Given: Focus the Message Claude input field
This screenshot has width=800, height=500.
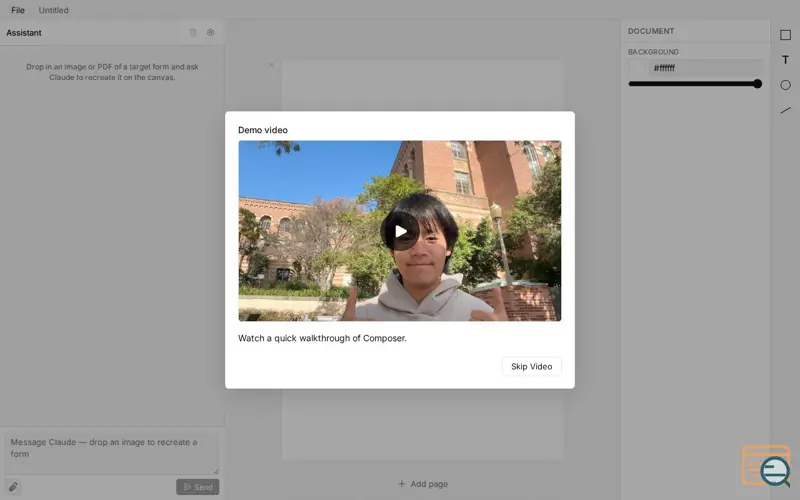Looking at the screenshot, I should 112,454.
